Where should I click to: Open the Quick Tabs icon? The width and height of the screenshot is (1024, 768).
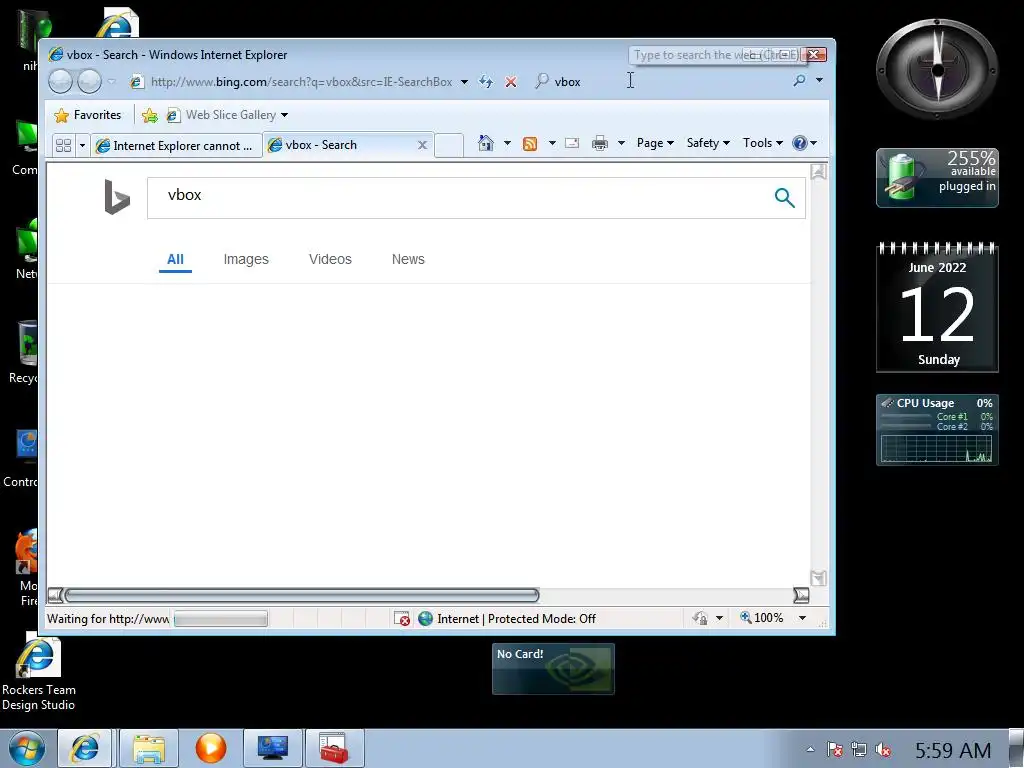point(63,145)
